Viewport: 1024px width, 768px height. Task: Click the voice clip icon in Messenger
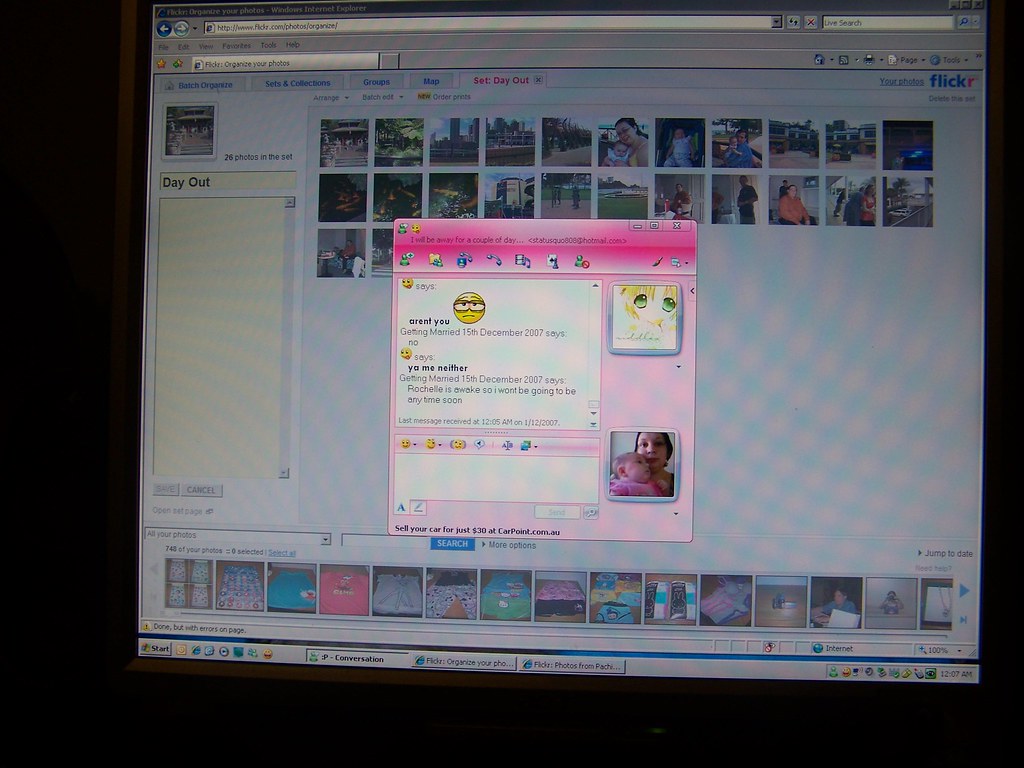coord(479,445)
